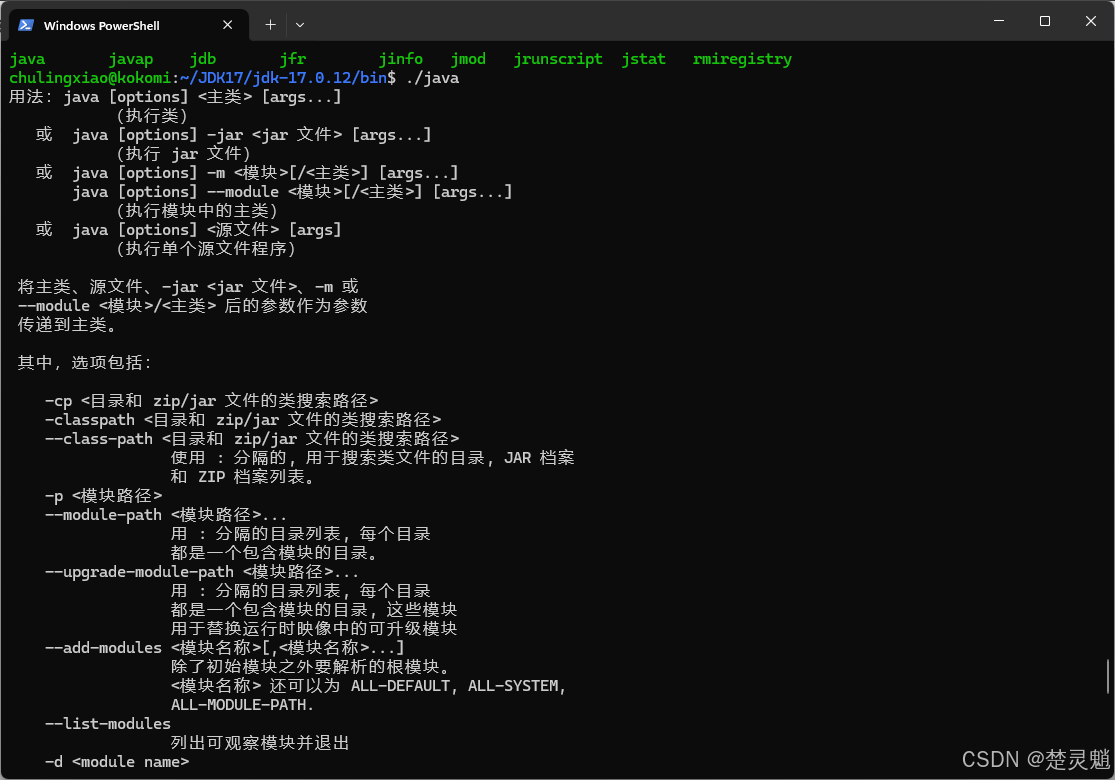Close the terminal window
1115x780 pixels.
click(x=1091, y=21)
